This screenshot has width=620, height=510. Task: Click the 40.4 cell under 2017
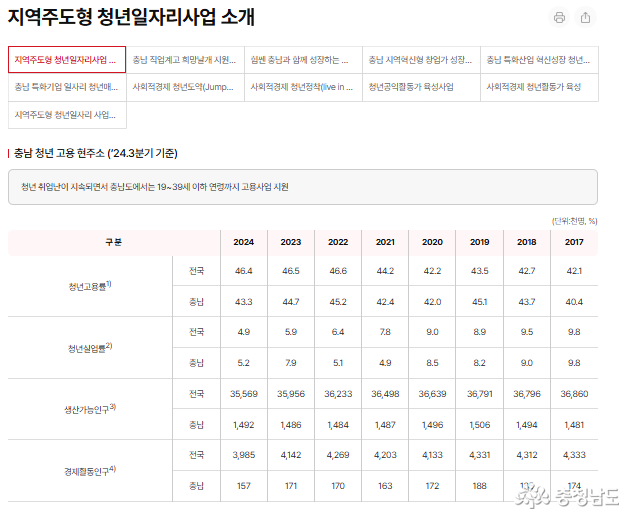574,302
